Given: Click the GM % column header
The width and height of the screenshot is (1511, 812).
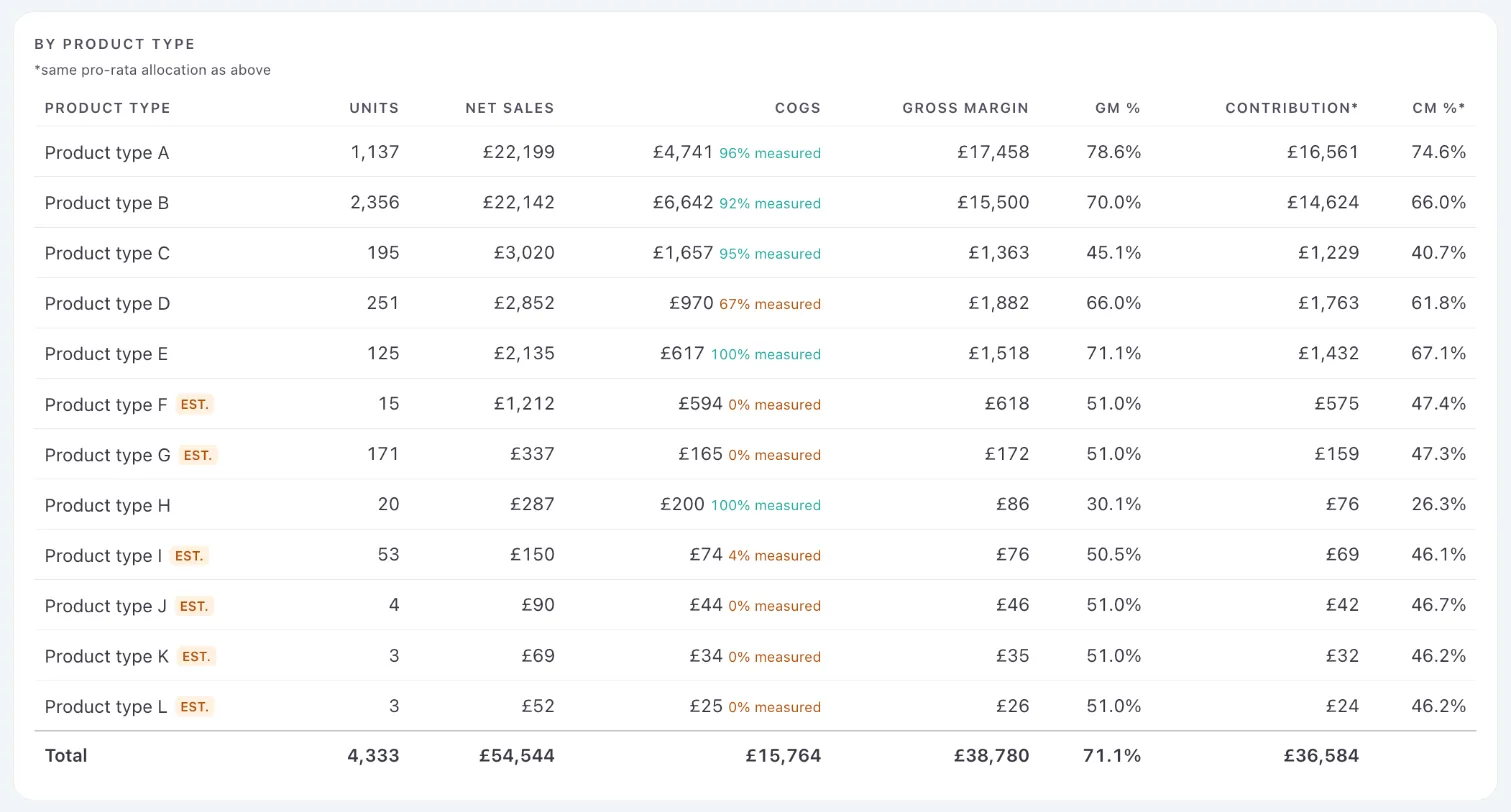Looking at the screenshot, I should tap(1118, 108).
